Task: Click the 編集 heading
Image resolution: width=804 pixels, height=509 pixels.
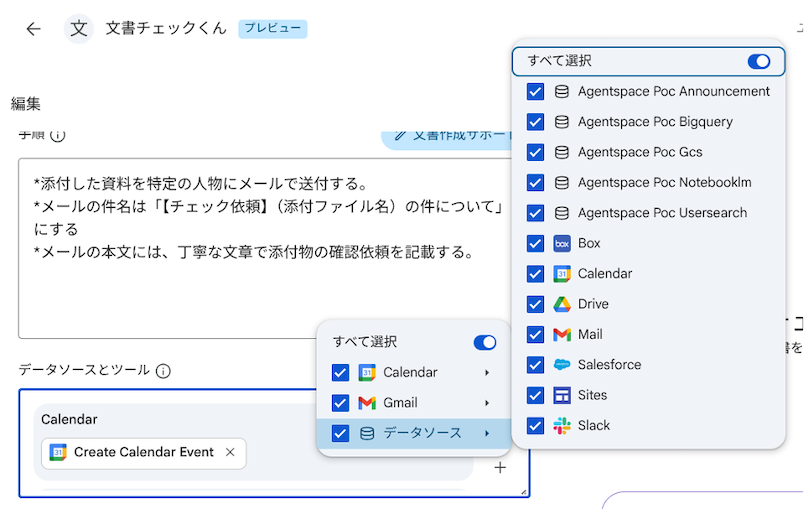Action: (26, 104)
